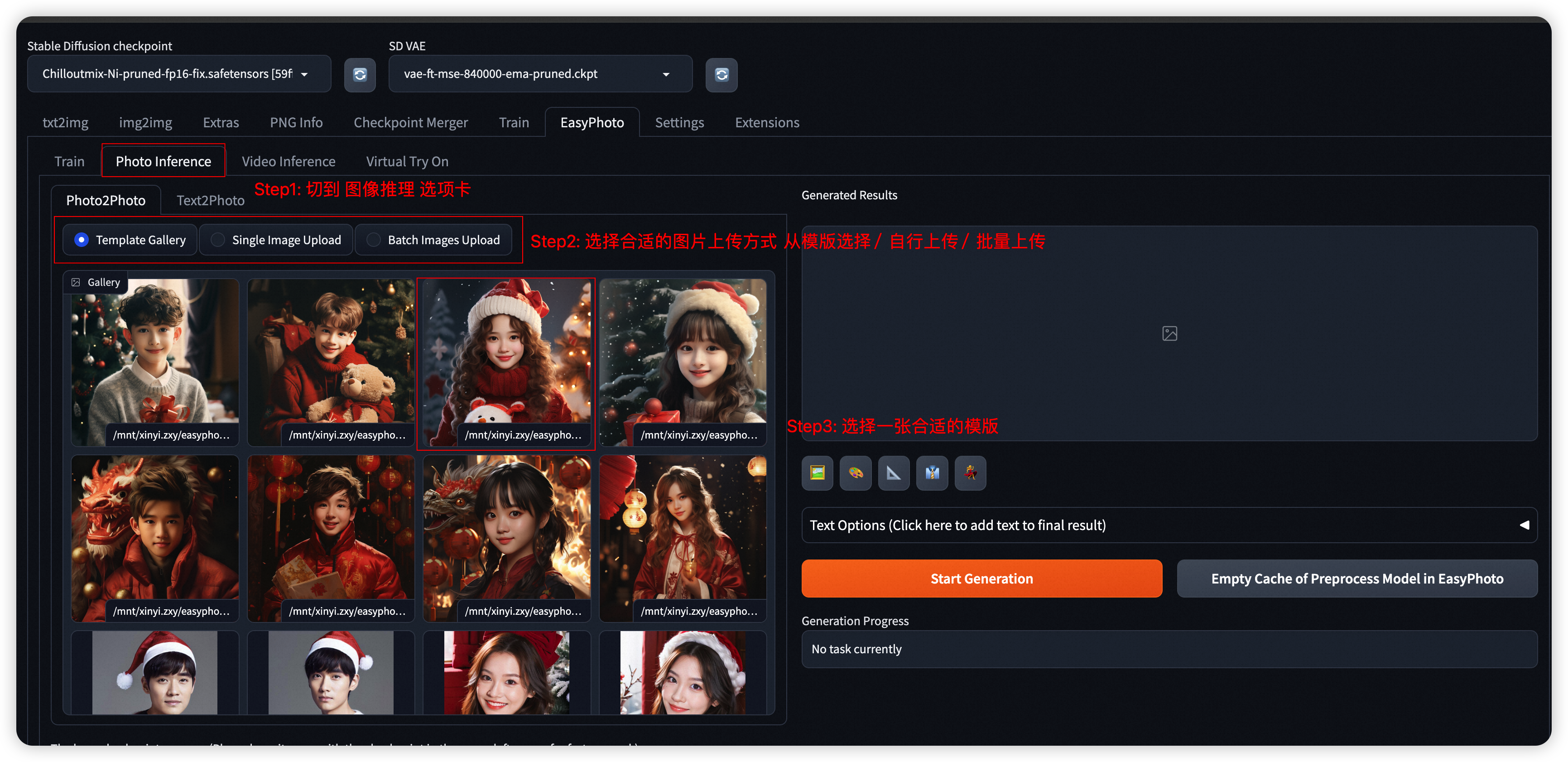This screenshot has height=762, width=1568.
Task: Refresh the Stable Diffusion checkpoint list
Action: click(x=360, y=74)
